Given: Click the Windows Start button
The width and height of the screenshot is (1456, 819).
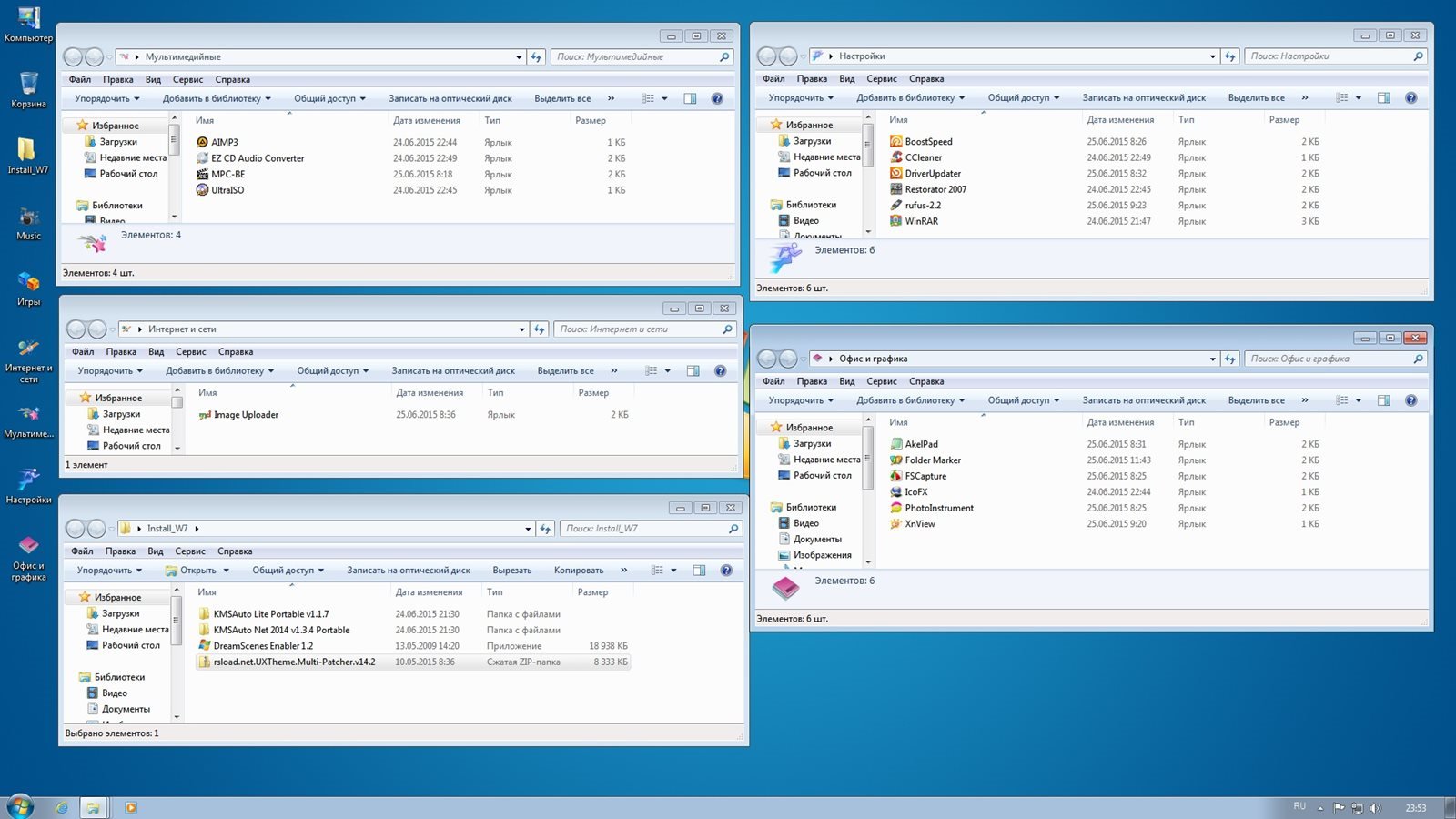Looking at the screenshot, I should 20,806.
